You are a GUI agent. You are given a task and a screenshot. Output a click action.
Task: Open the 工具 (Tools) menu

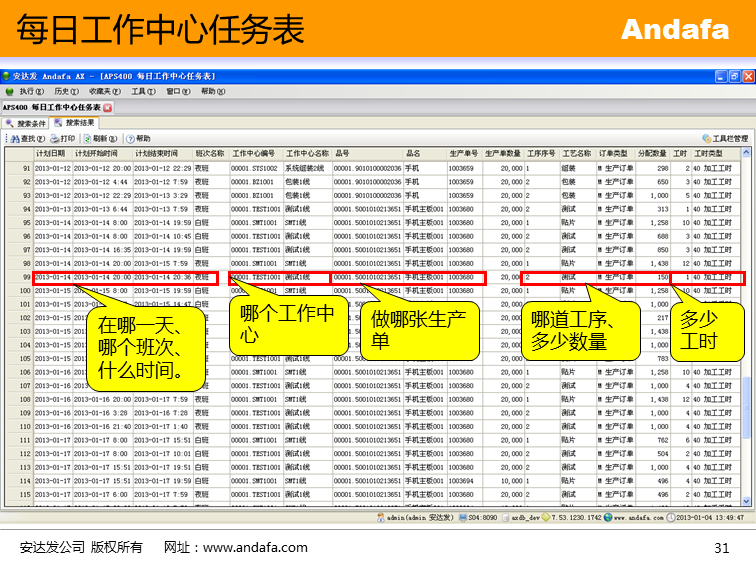coord(142,91)
